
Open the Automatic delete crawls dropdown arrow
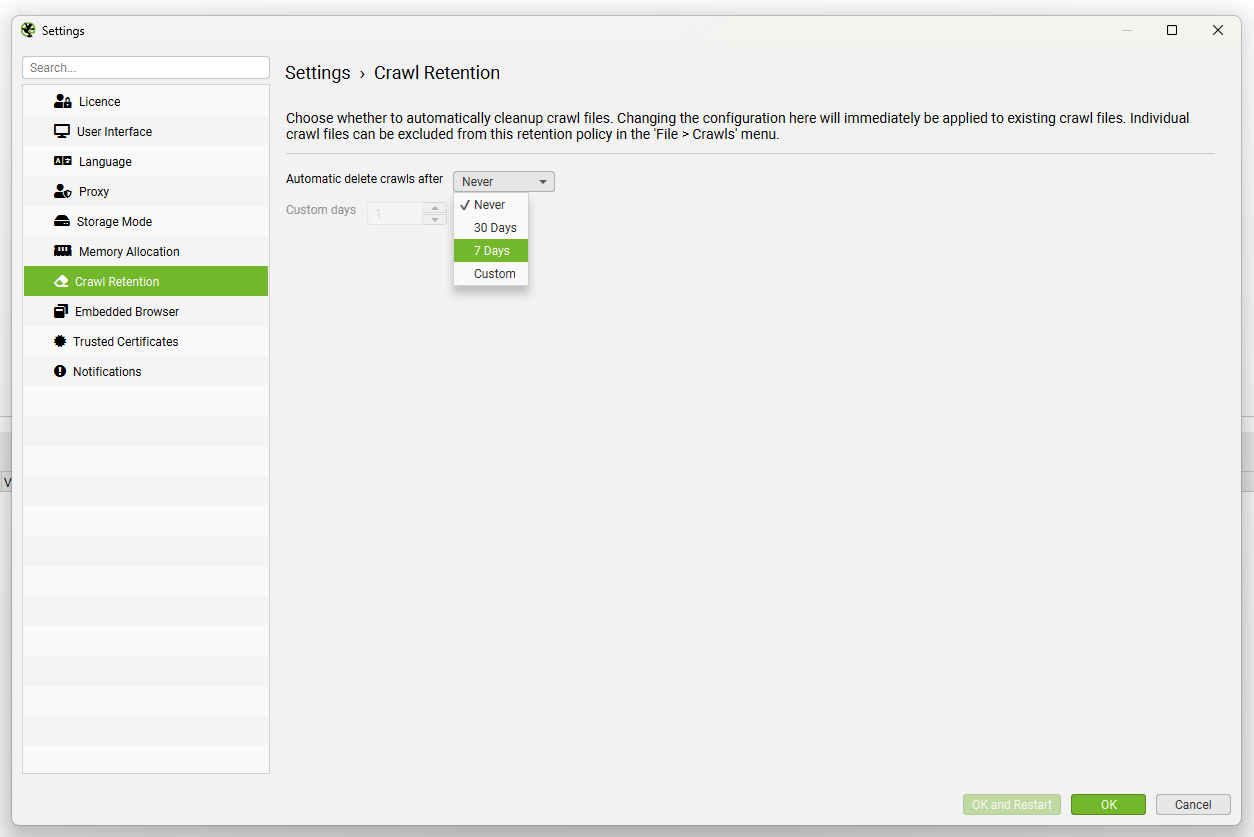coord(542,181)
